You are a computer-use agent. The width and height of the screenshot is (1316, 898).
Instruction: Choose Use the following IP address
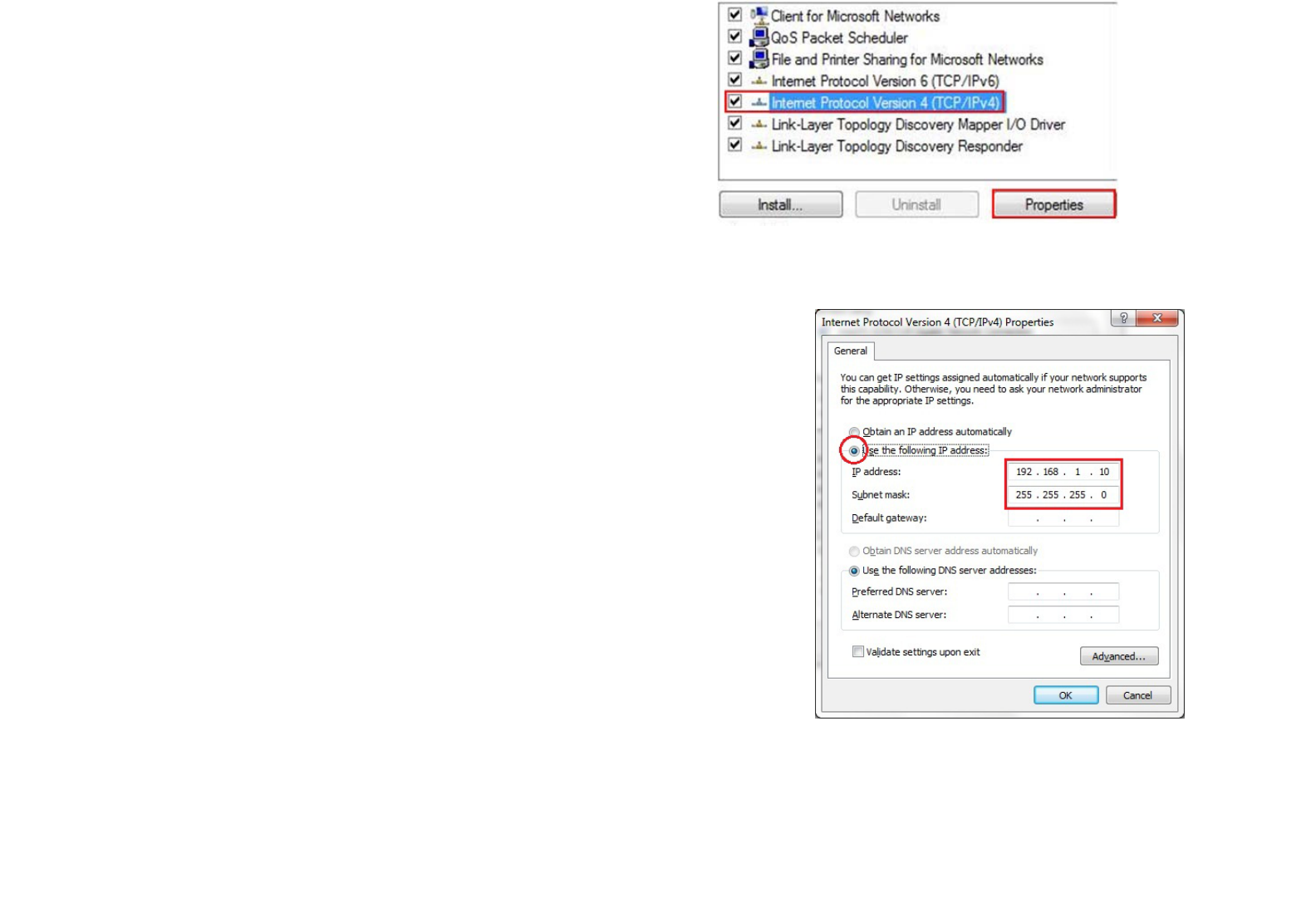(854, 451)
